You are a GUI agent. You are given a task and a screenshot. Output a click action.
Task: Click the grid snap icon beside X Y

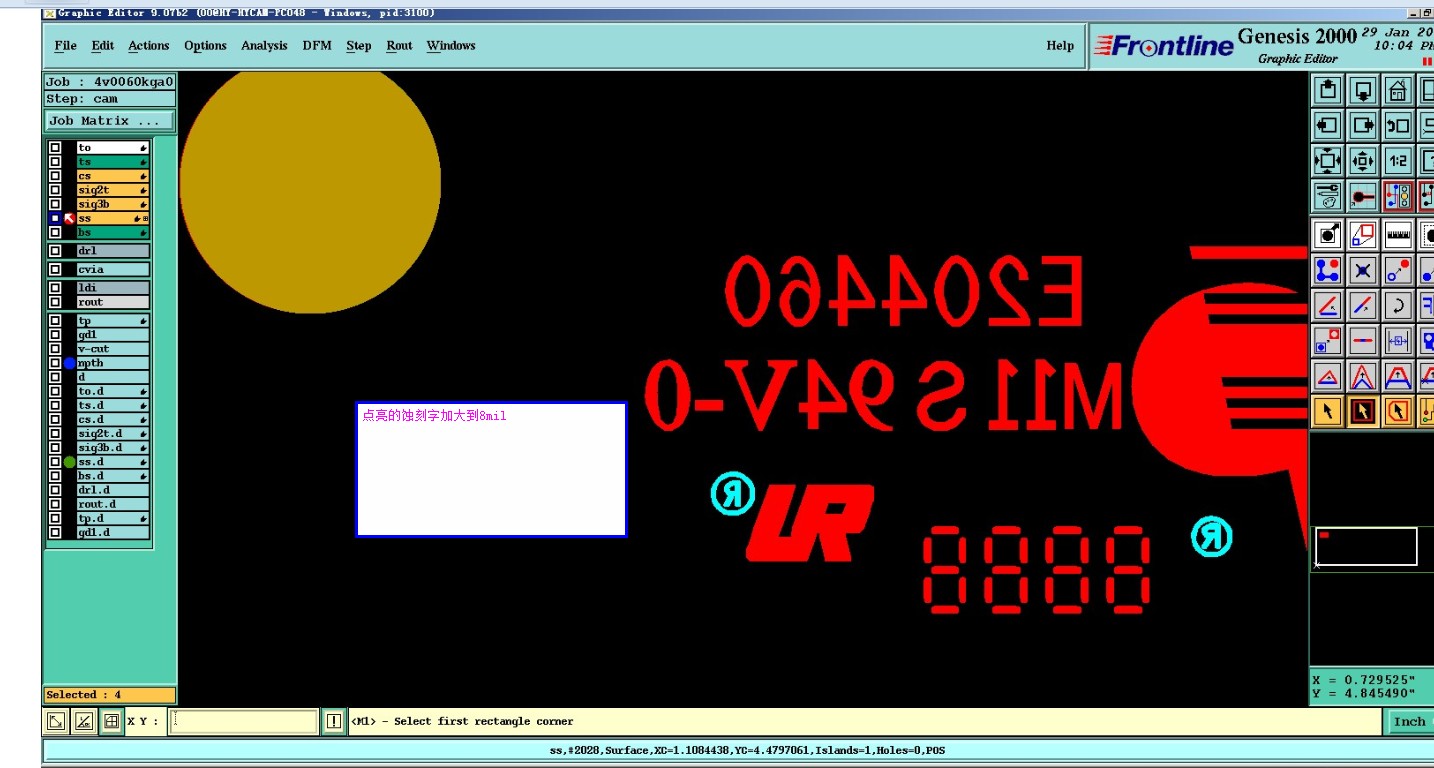[111, 721]
